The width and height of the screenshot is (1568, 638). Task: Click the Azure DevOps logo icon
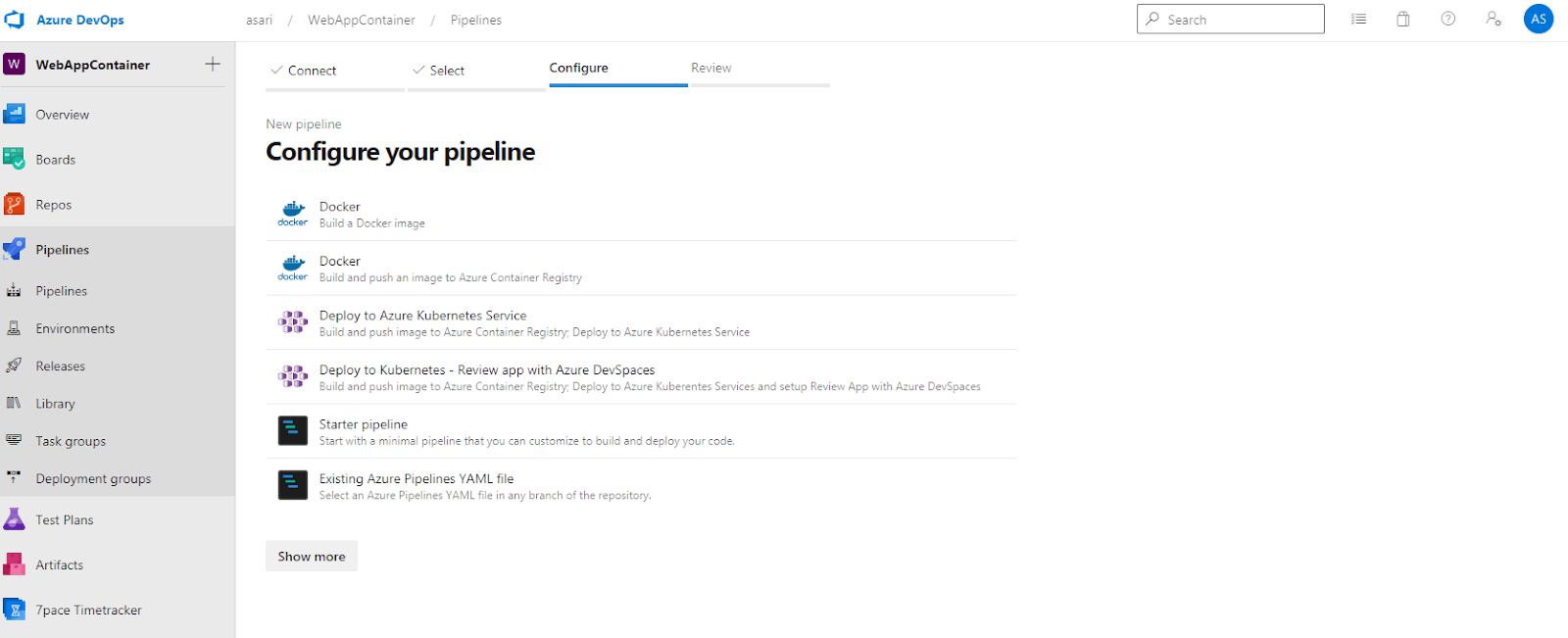[14, 20]
